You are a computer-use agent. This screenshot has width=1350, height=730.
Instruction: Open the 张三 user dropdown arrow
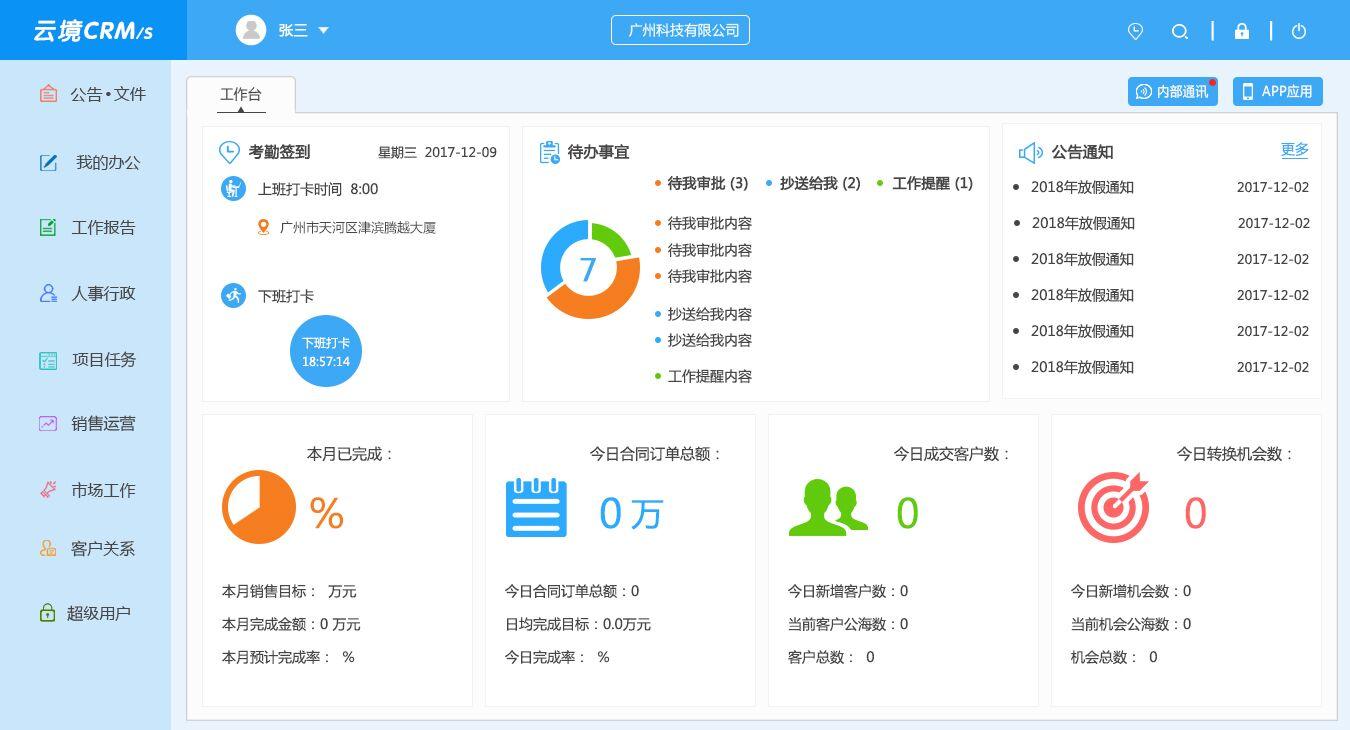click(x=323, y=30)
